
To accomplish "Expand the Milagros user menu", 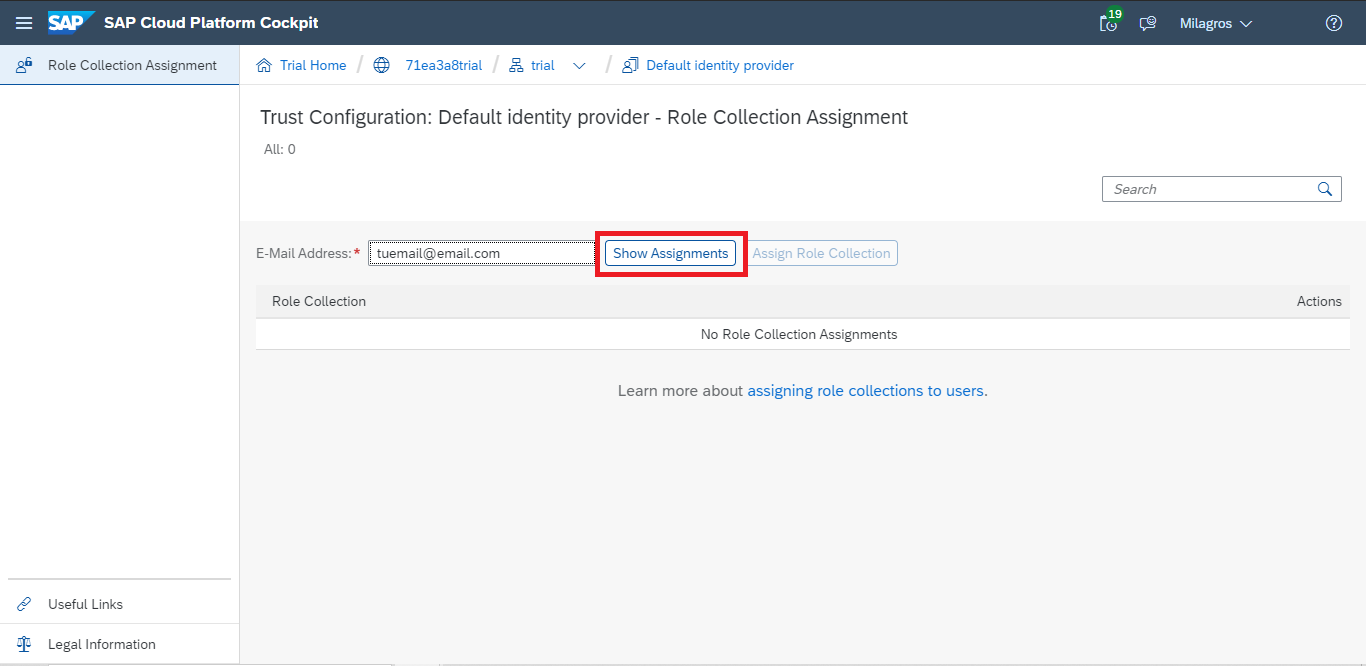I will 1216,23.
